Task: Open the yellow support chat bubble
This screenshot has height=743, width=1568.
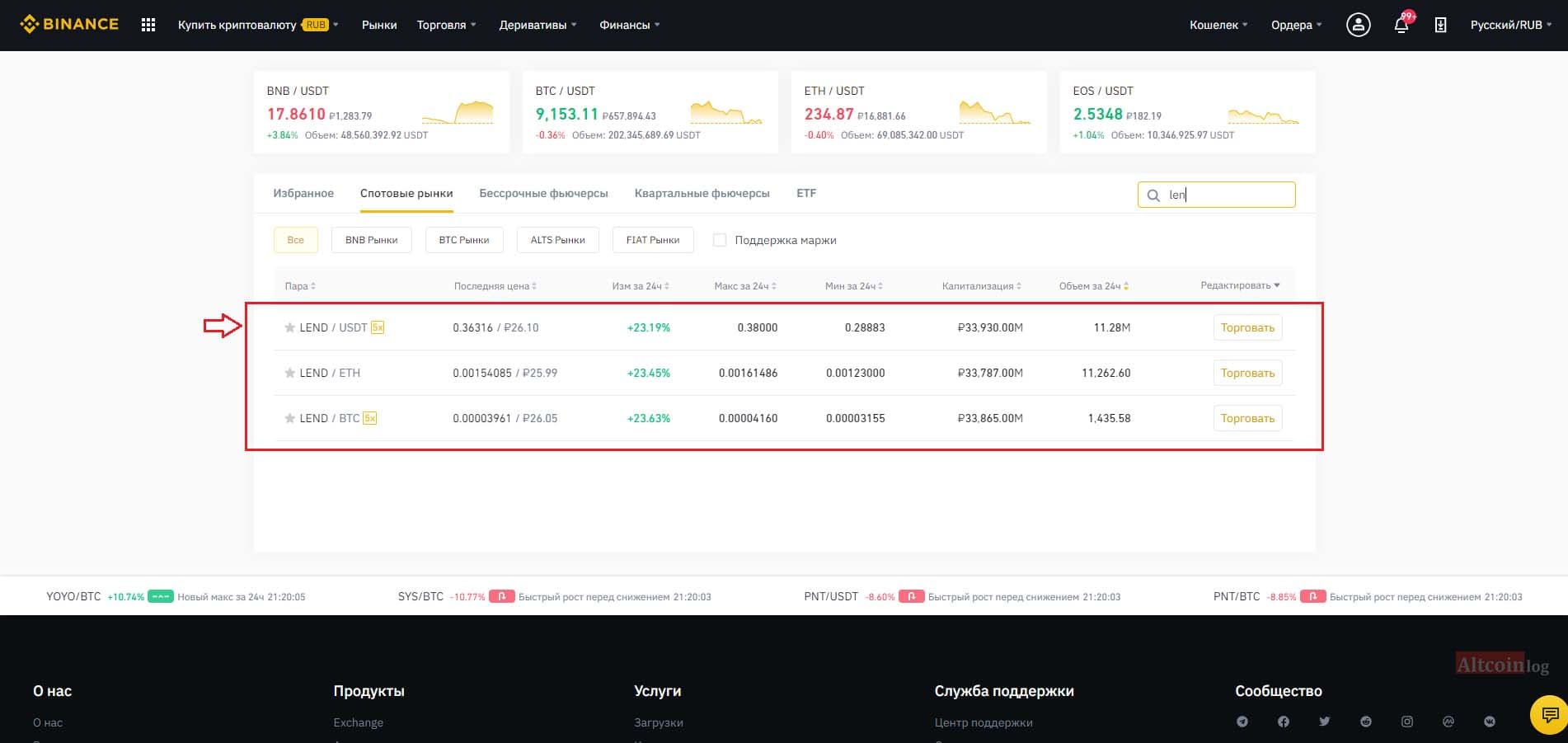Action: pyautogui.click(x=1549, y=714)
